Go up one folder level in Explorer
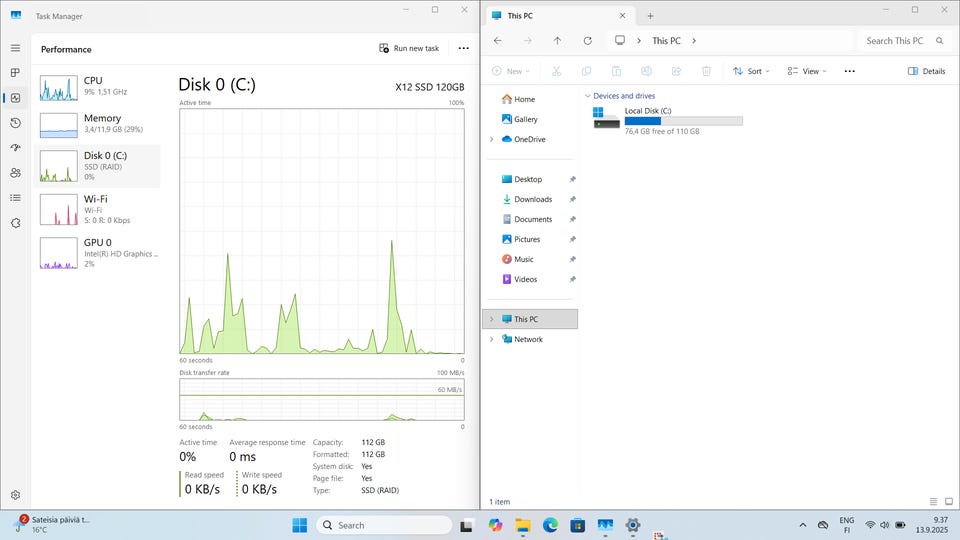 point(557,40)
